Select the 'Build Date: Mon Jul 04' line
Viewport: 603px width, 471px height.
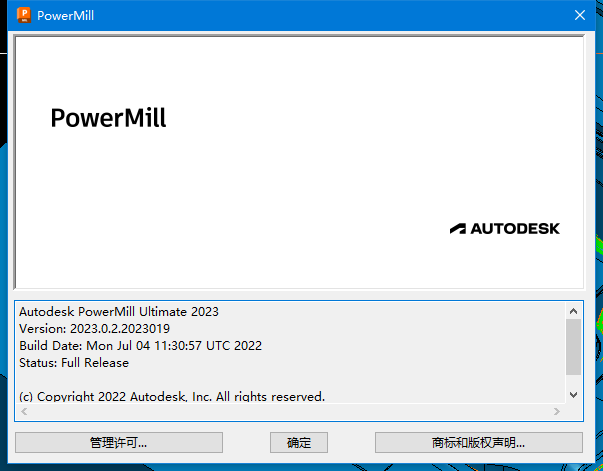[x=140, y=345]
